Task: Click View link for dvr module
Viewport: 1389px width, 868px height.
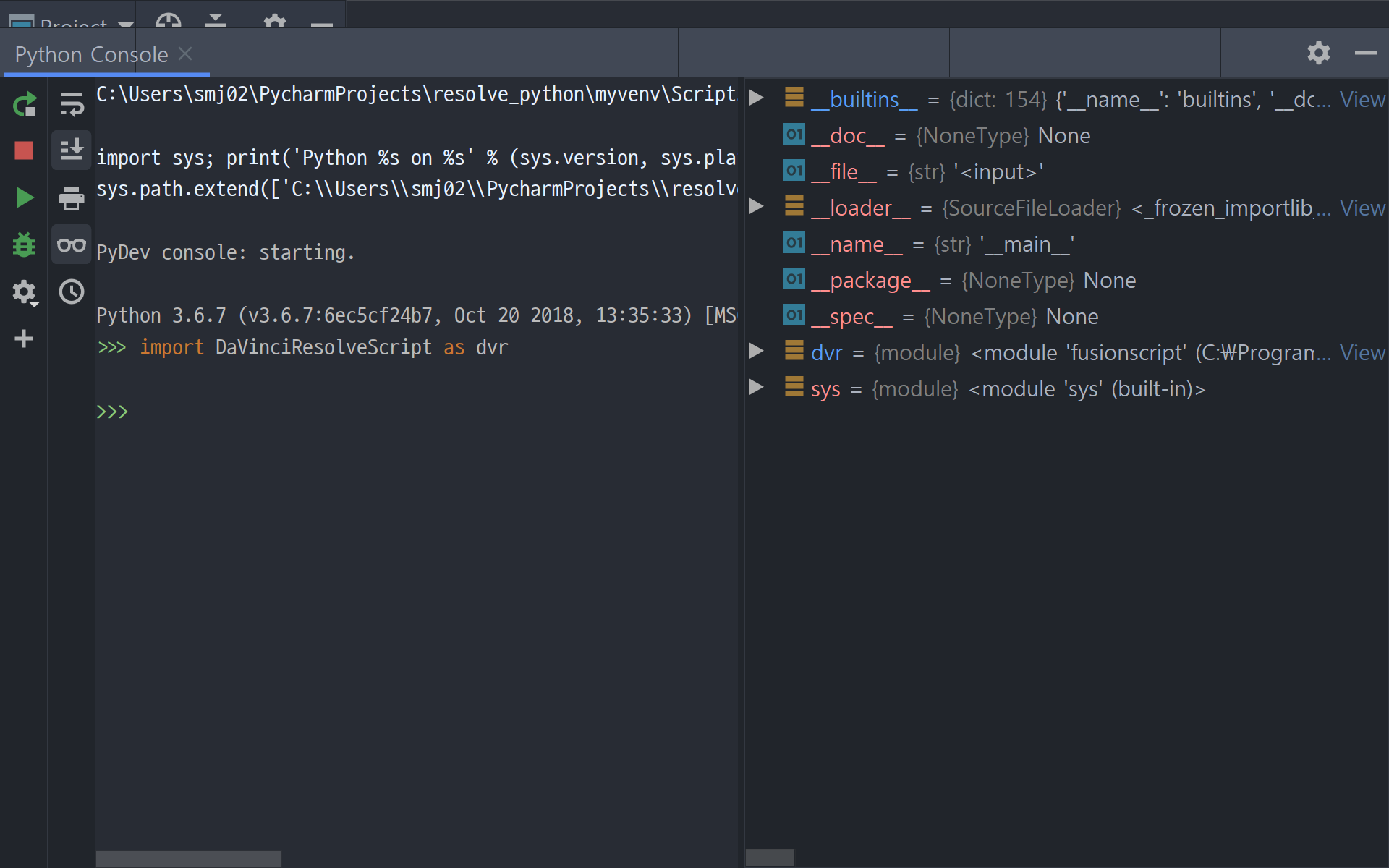Action: (1362, 352)
